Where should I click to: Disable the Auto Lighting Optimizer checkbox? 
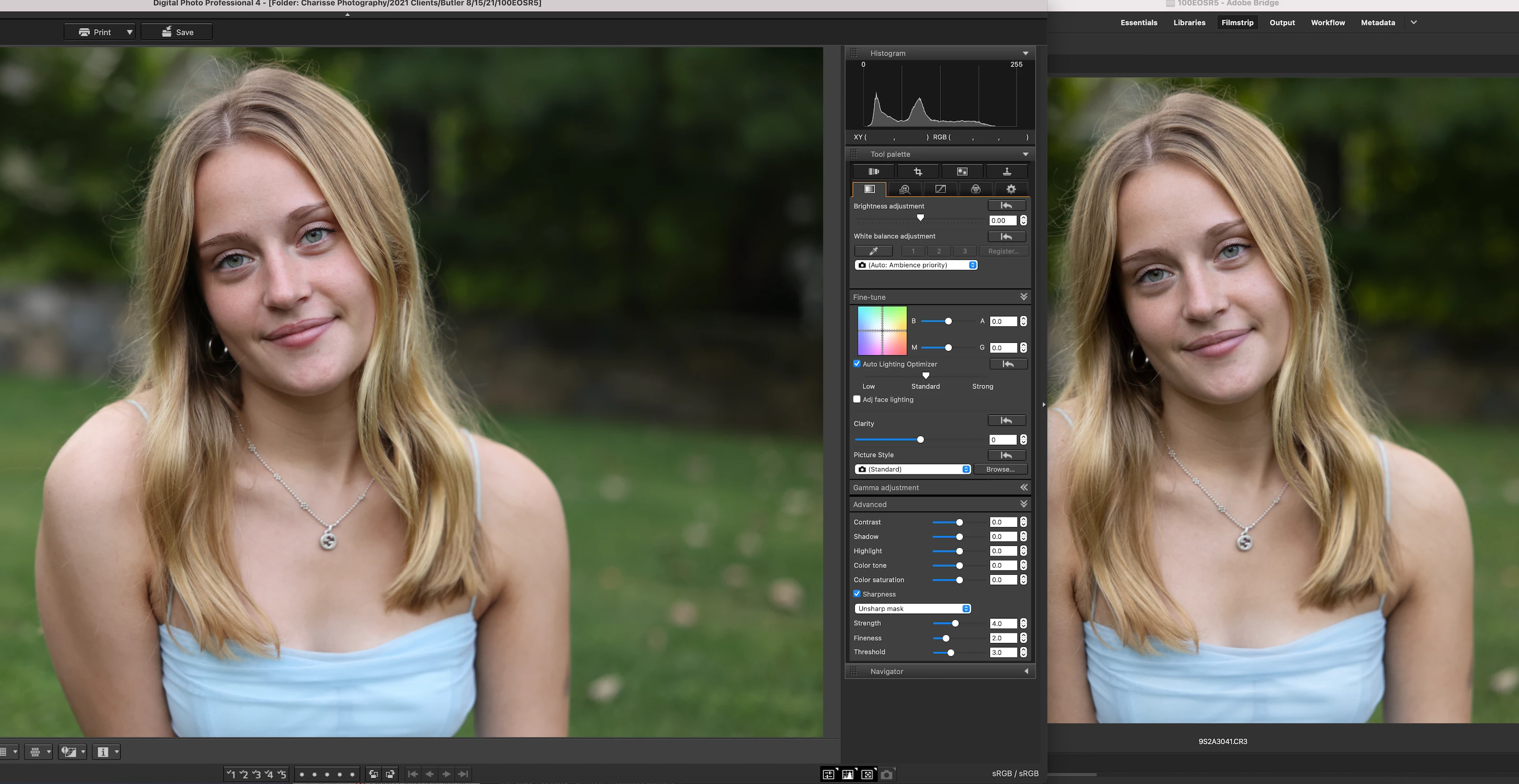click(x=857, y=364)
